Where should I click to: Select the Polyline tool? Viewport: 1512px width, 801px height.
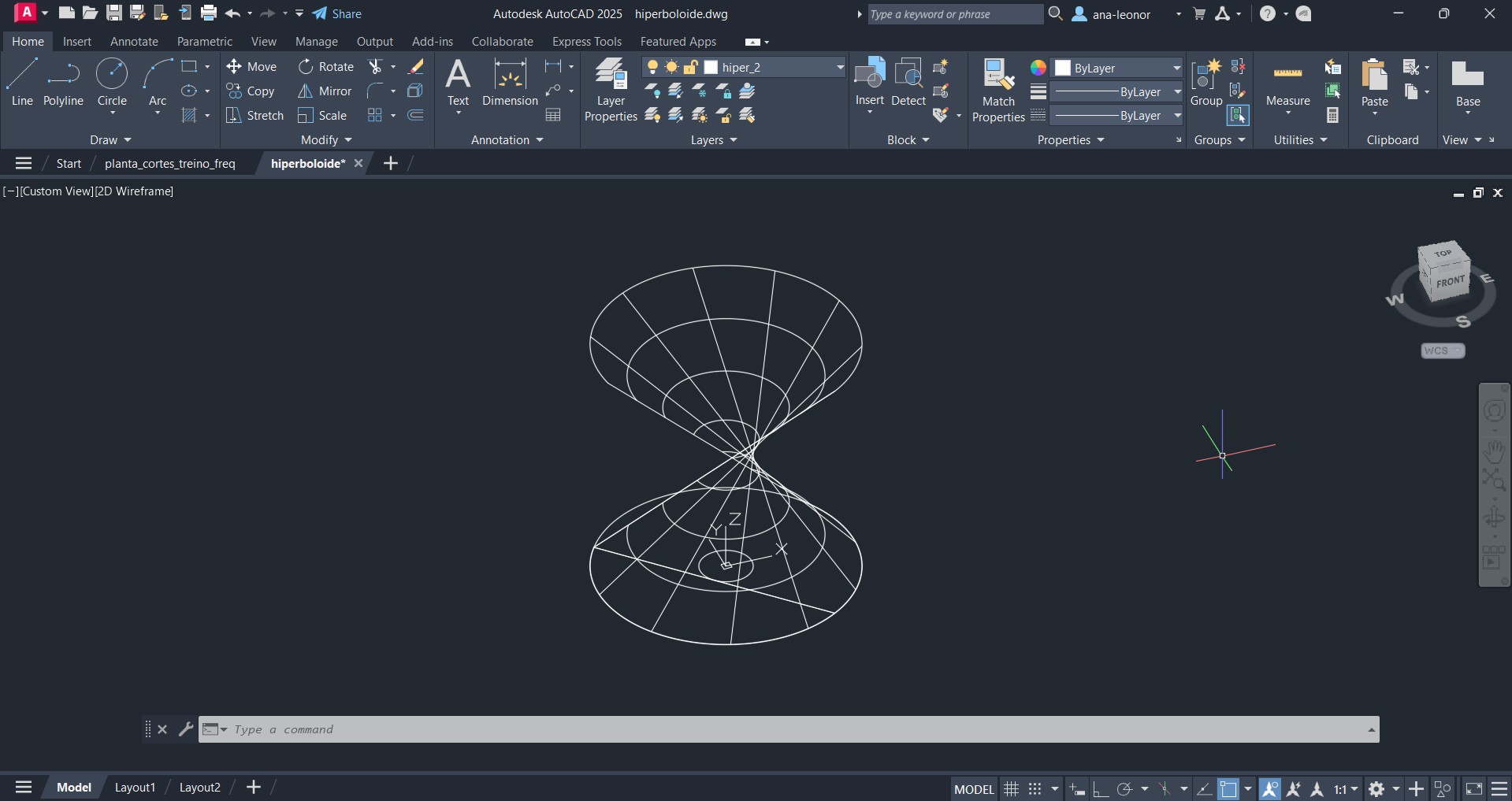[x=63, y=83]
